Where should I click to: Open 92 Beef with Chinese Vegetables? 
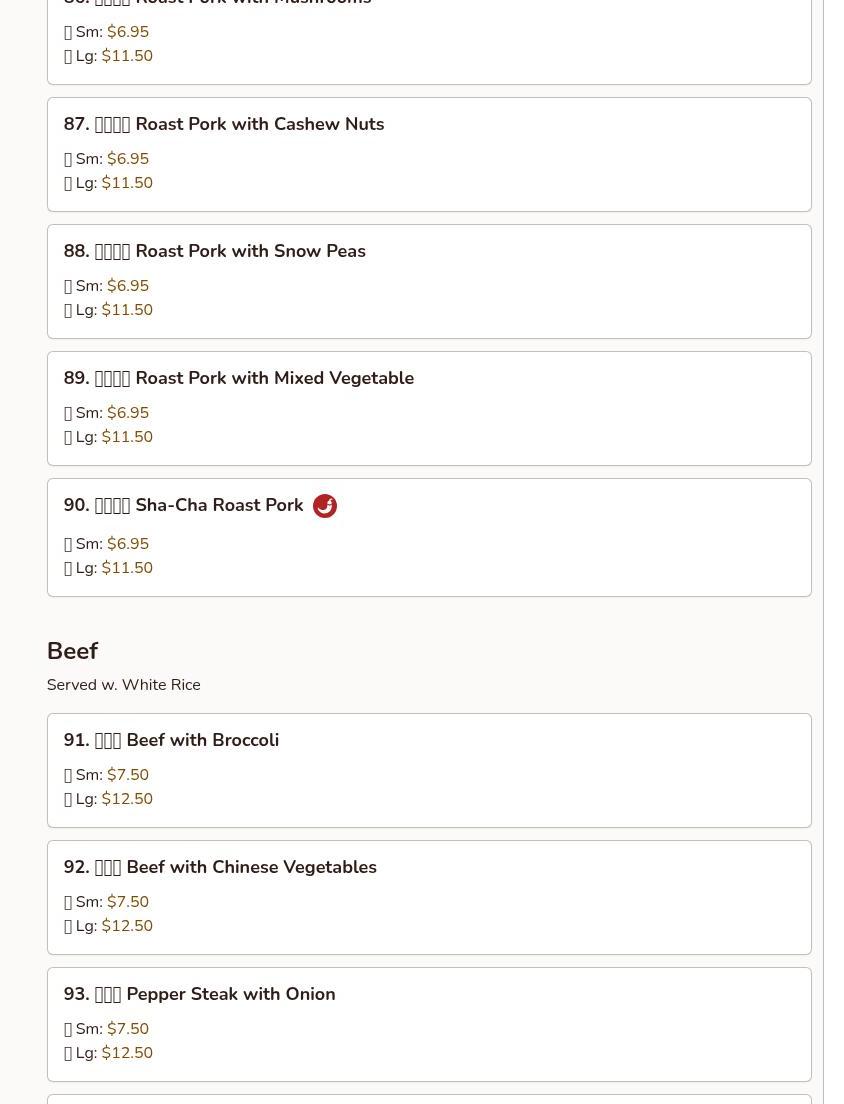(429, 898)
